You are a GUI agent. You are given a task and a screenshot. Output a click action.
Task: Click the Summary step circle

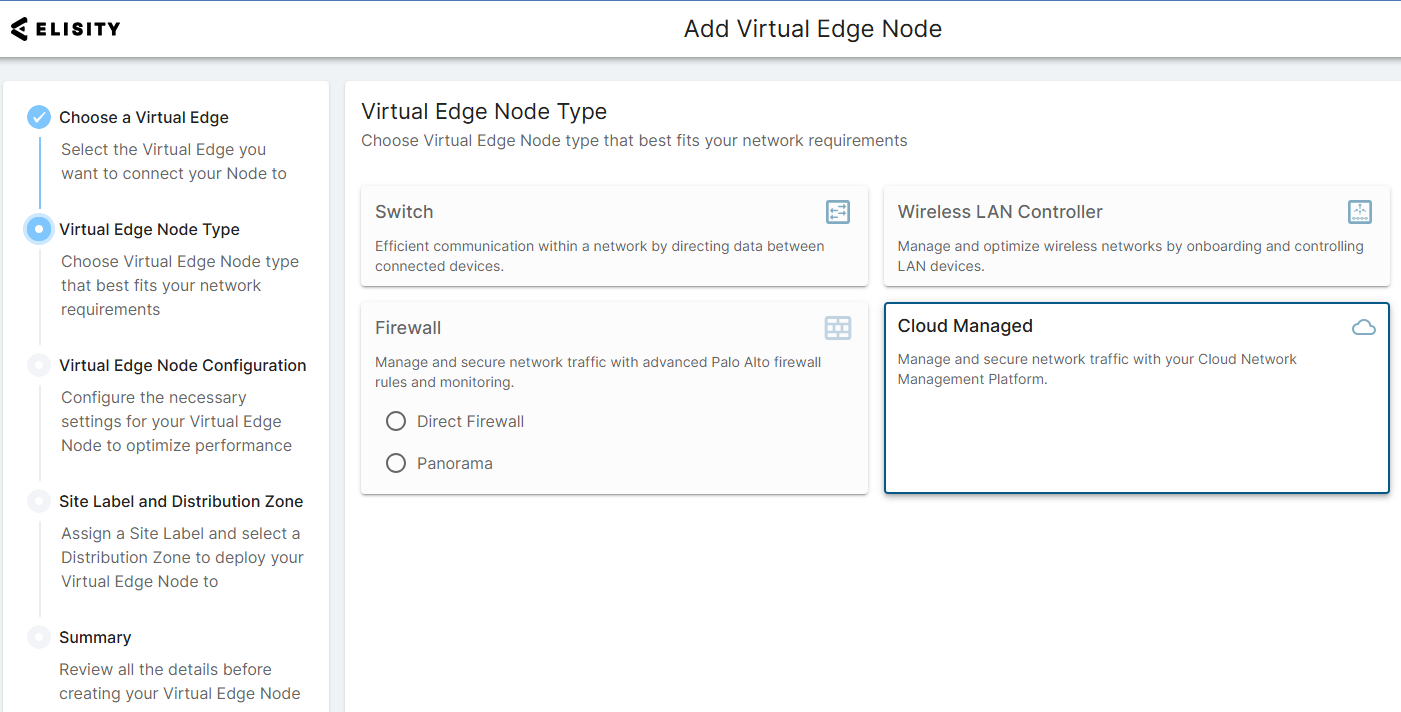click(39, 637)
